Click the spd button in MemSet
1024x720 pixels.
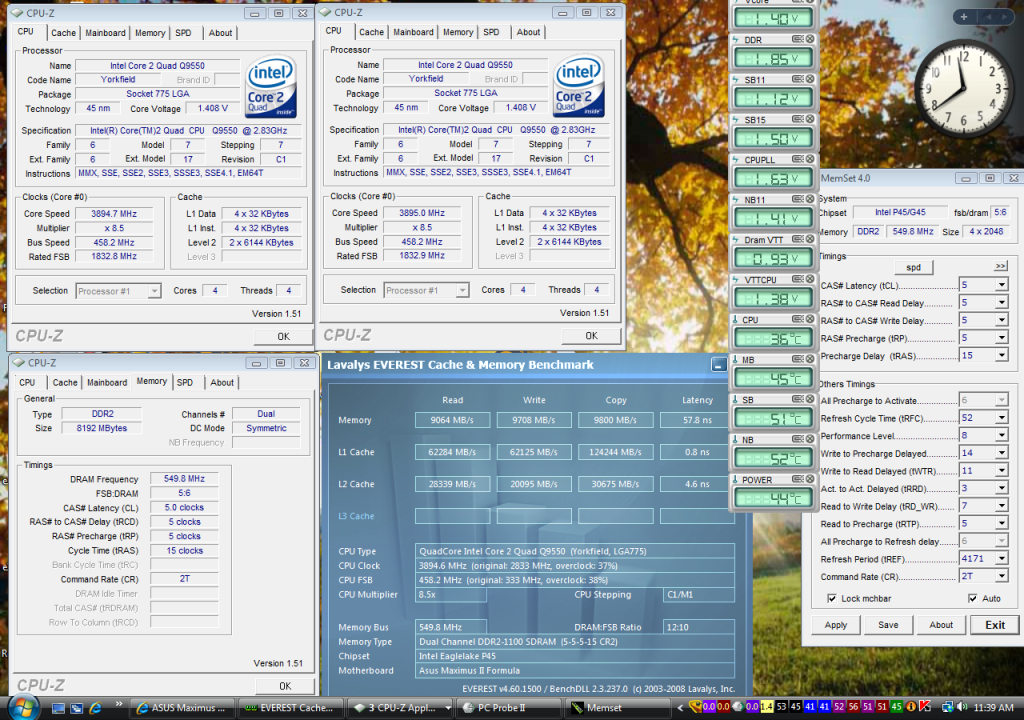tap(914, 267)
